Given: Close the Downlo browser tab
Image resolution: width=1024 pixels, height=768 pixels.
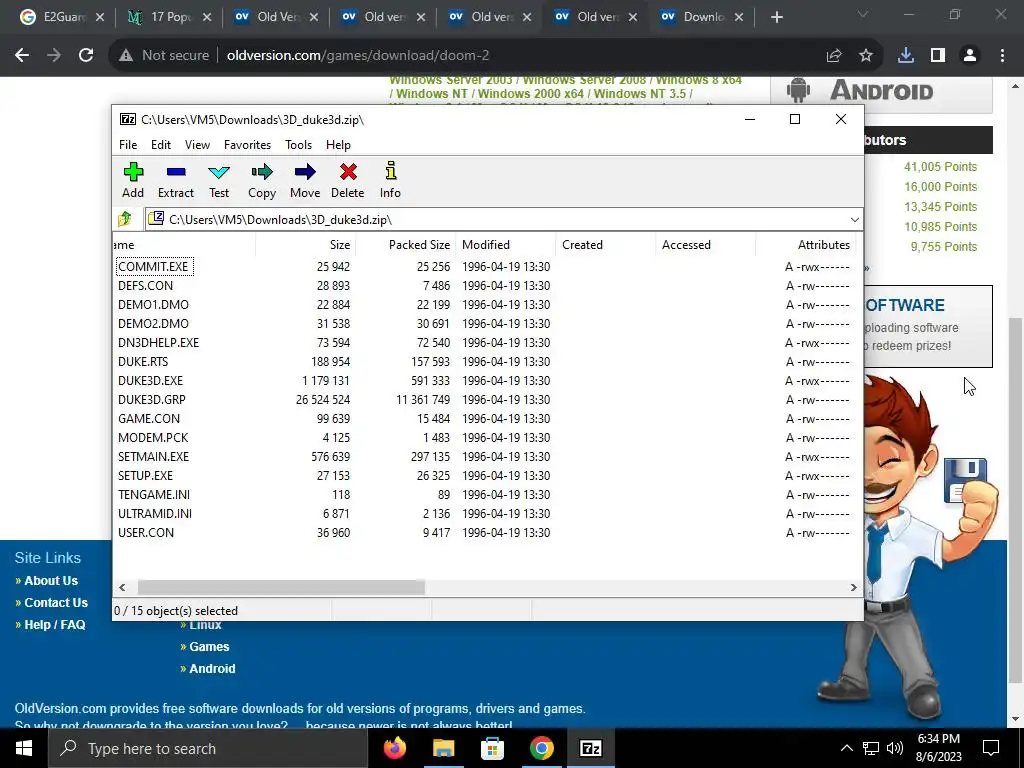Looking at the screenshot, I should [739, 17].
